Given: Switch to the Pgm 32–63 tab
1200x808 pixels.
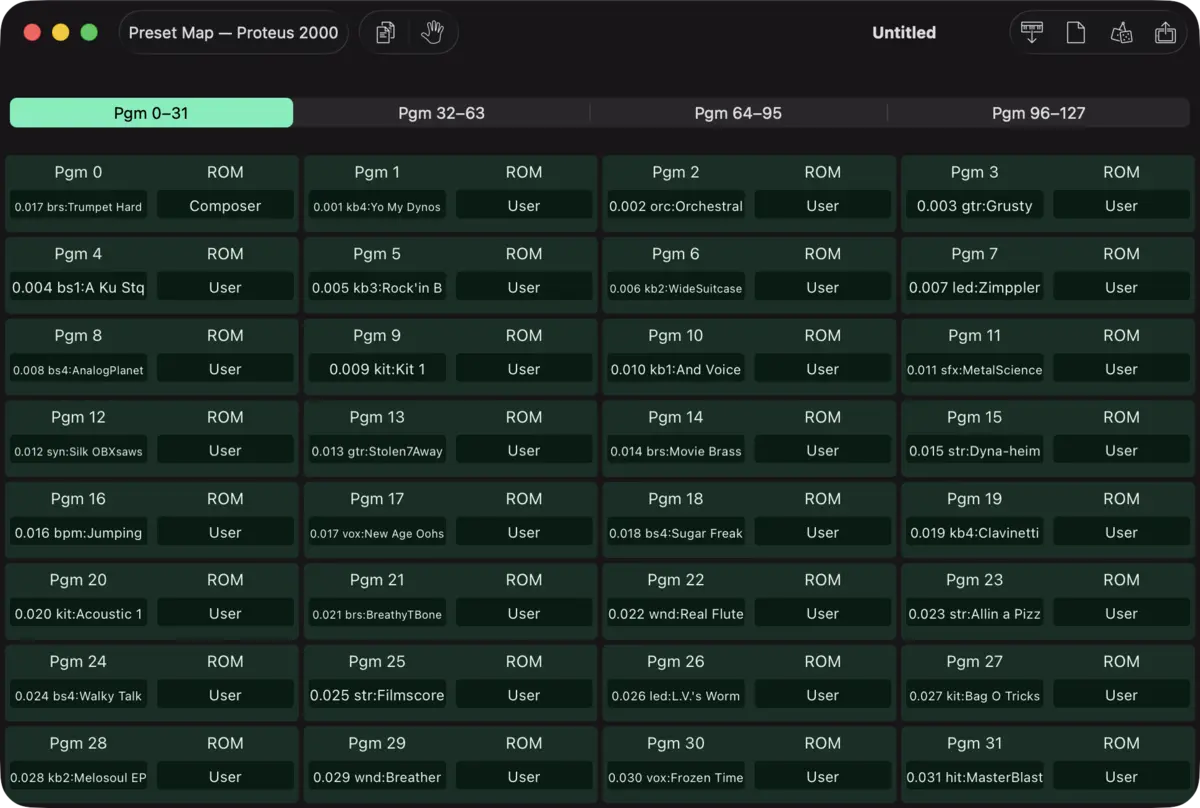Looking at the screenshot, I should (441, 113).
